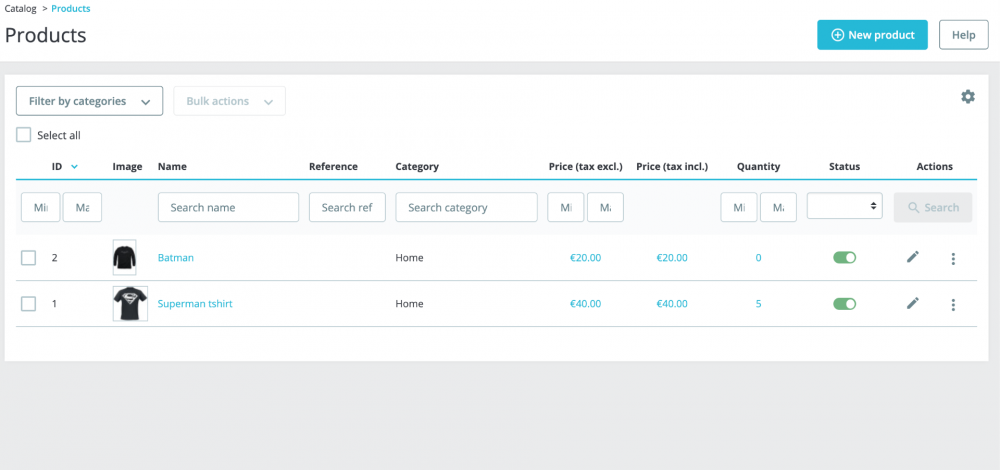This screenshot has width=1000, height=470.
Task: Click the edit pencil for Batman
Action: (x=912, y=258)
